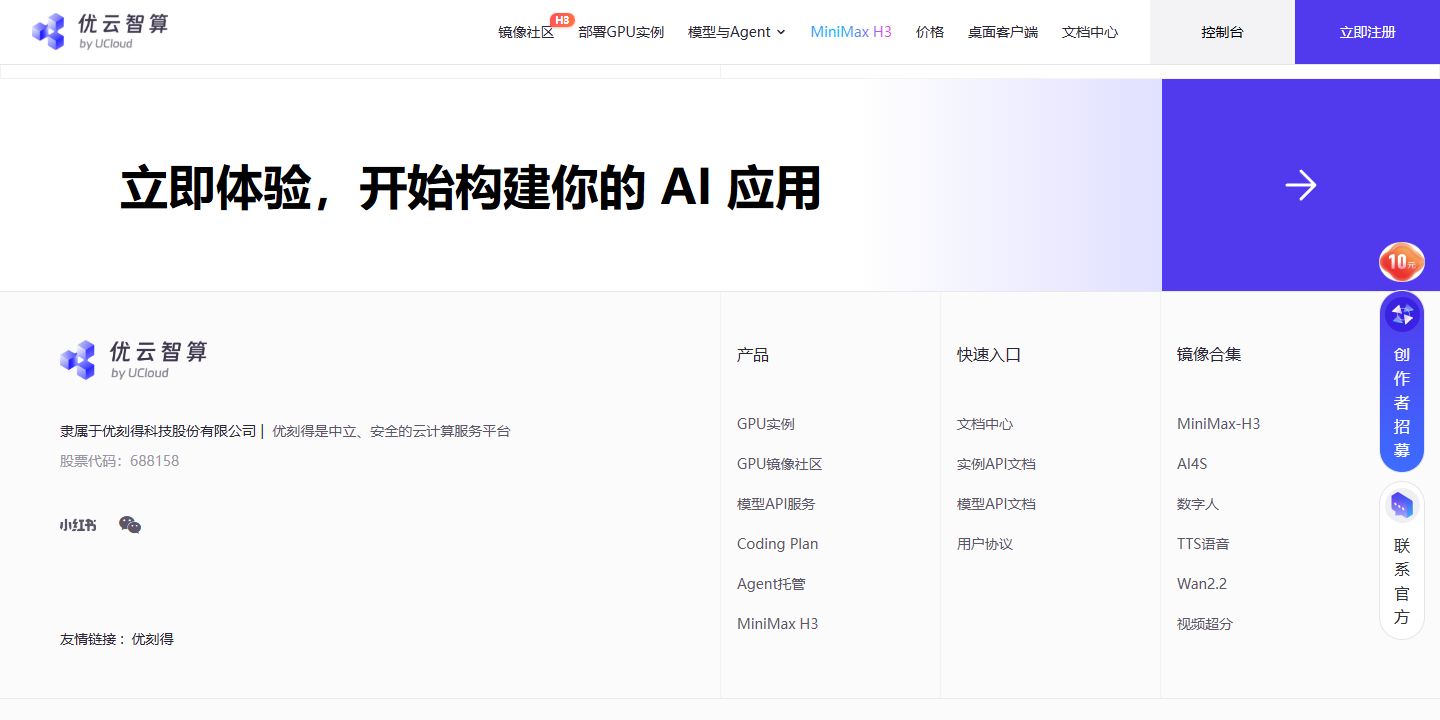Open MiniMax H3 under 产品 column
This screenshot has height=720, width=1440.
[x=777, y=624]
